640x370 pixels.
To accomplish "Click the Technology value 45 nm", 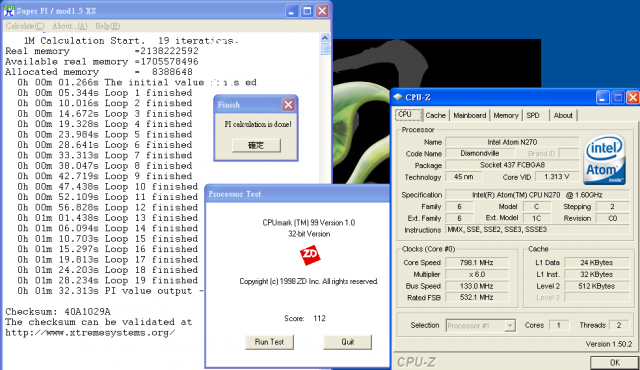I will click(463, 177).
